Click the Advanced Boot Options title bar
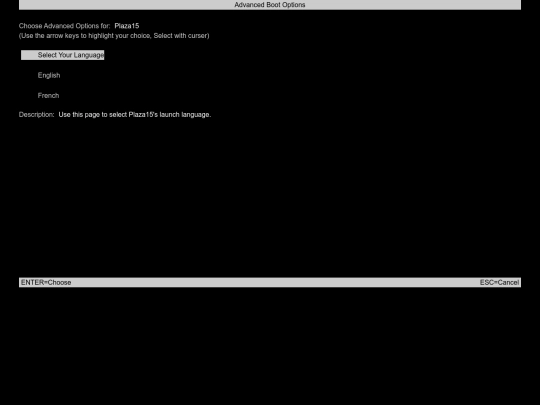The width and height of the screenshot is (540, 405). (270, 5)
